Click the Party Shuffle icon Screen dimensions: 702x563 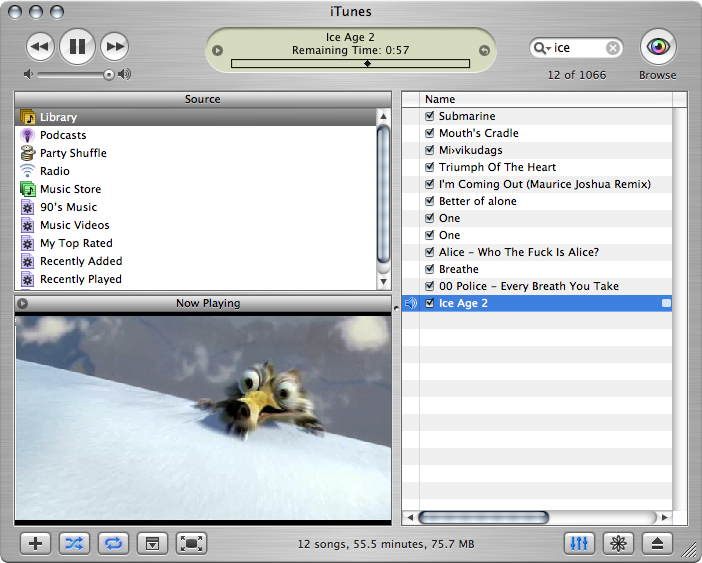point(28,153)
